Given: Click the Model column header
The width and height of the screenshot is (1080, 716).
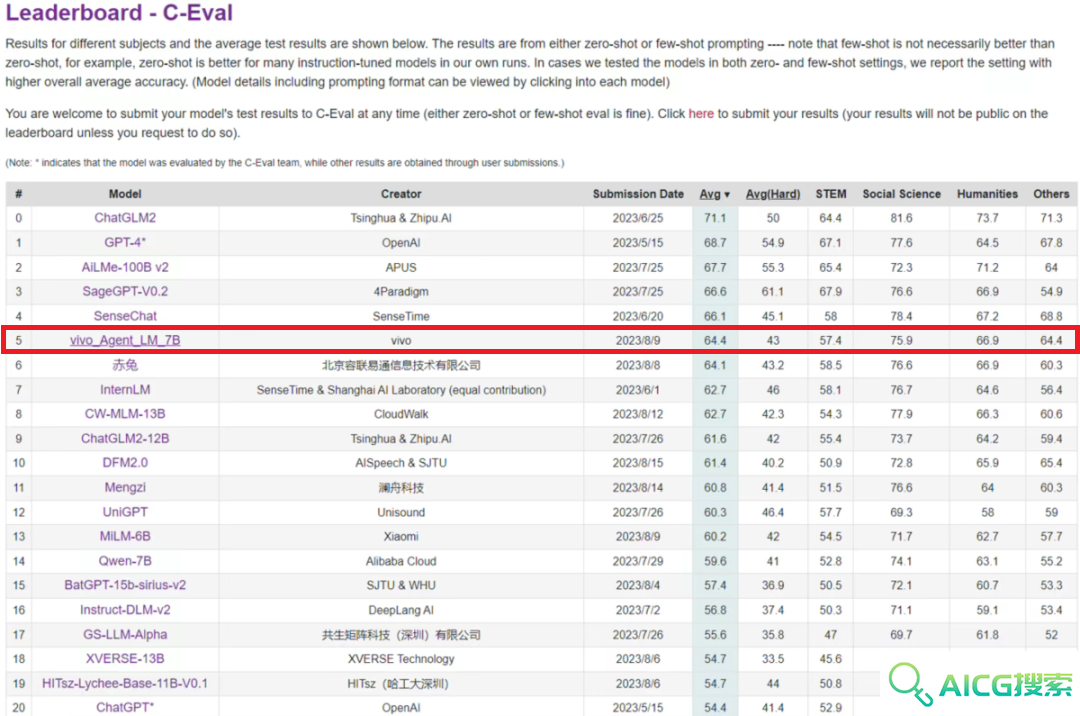Looking at the screenshot, I should [x=125, y=194].
